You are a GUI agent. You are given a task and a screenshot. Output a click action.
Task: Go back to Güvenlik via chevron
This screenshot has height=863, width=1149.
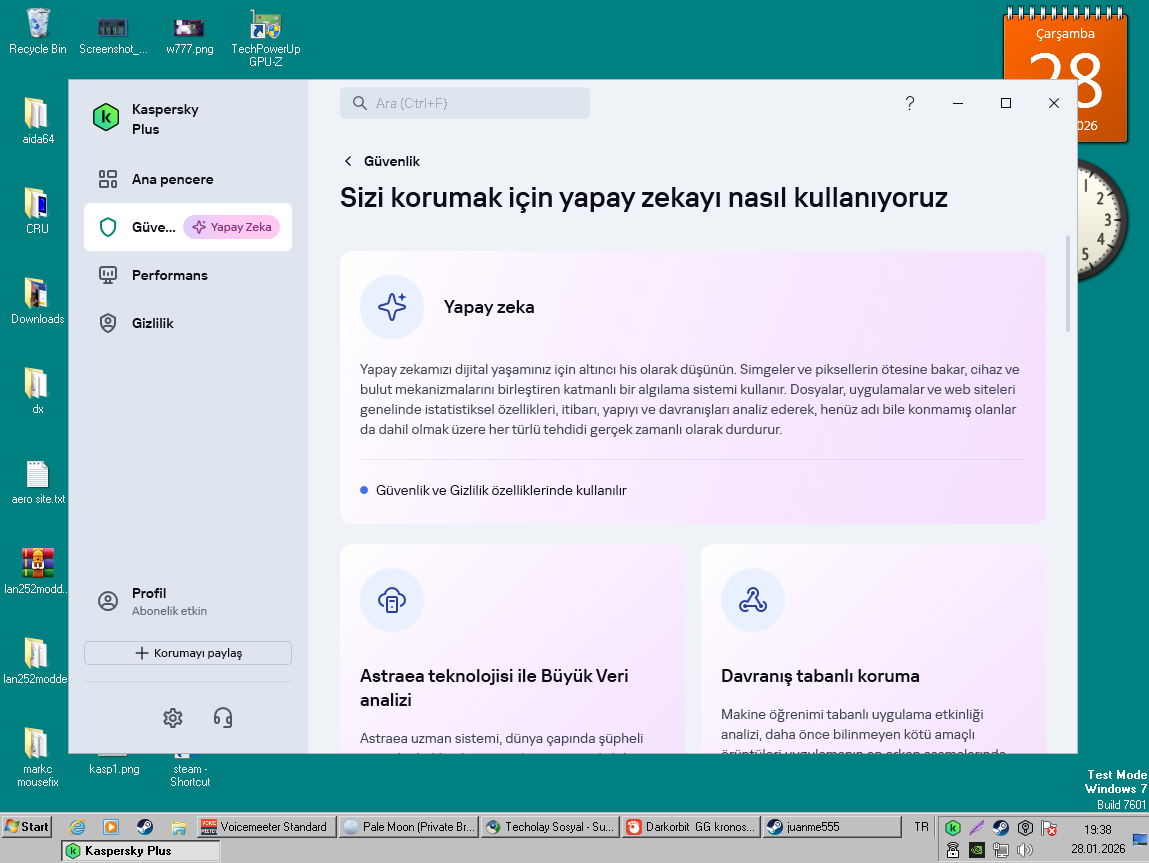[x=348, y=161]
